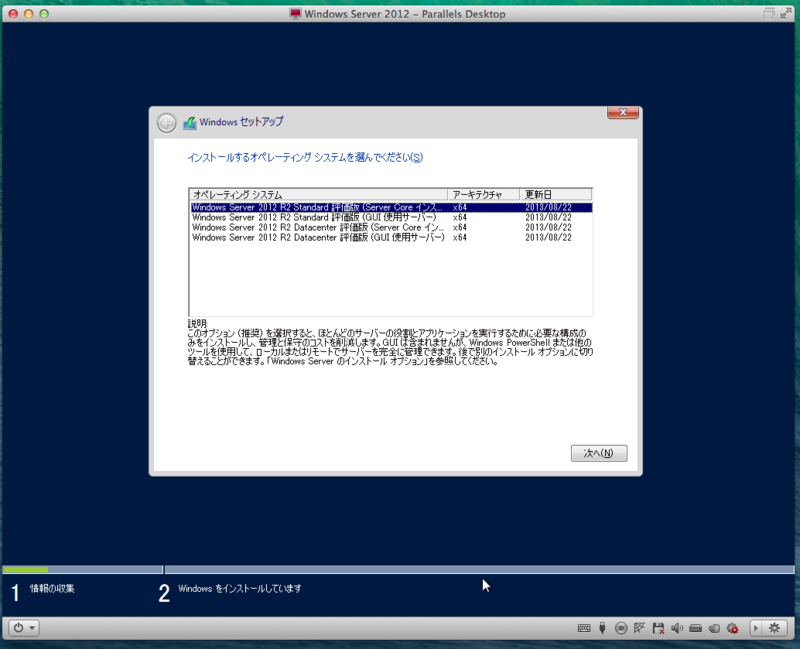
Task: Click the Windows Setup title icon
Action: click(x=190, y=122)
